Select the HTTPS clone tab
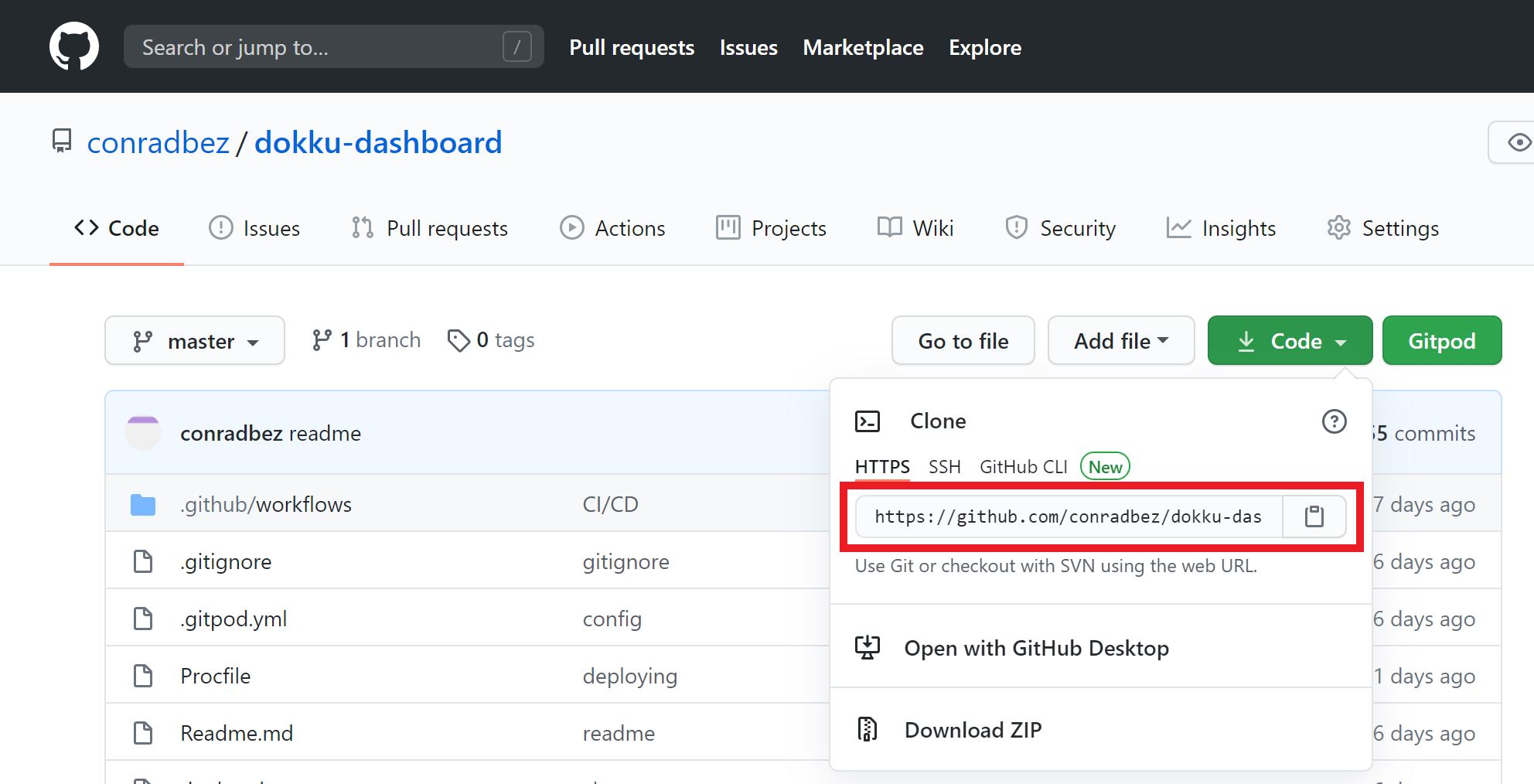Screen dimensions: 1534x784 pos(882,467)
